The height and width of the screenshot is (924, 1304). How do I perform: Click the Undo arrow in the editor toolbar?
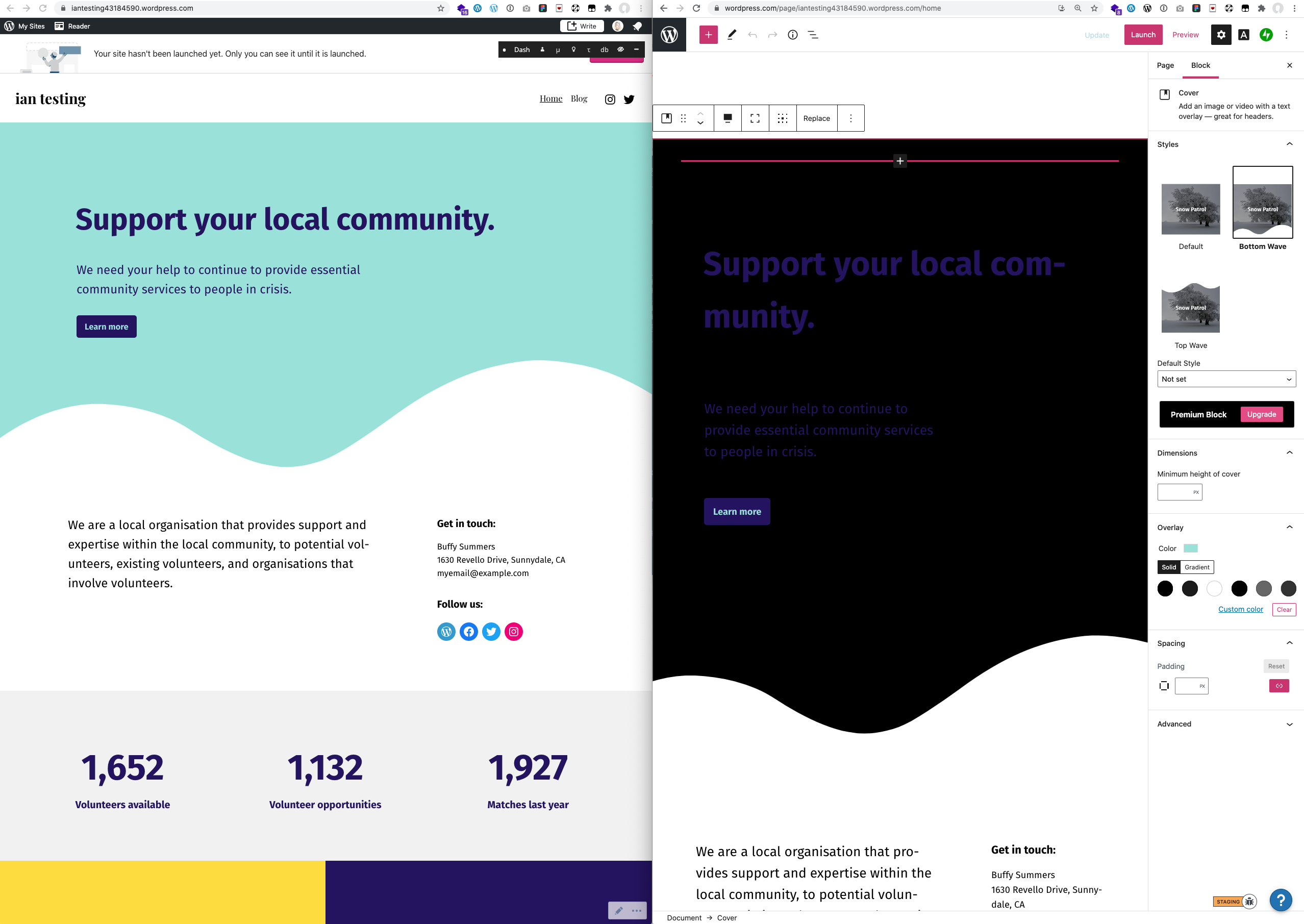tap(753, 35)
